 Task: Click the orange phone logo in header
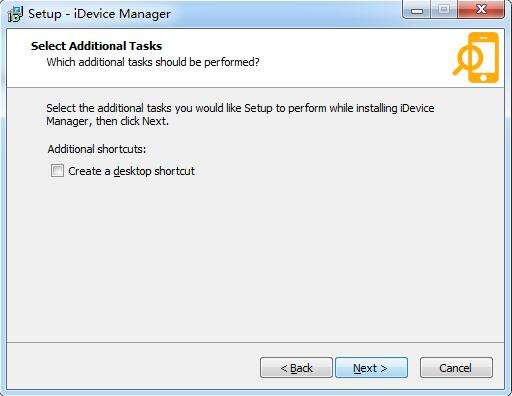pyautogui.click(x=476, y=57)
